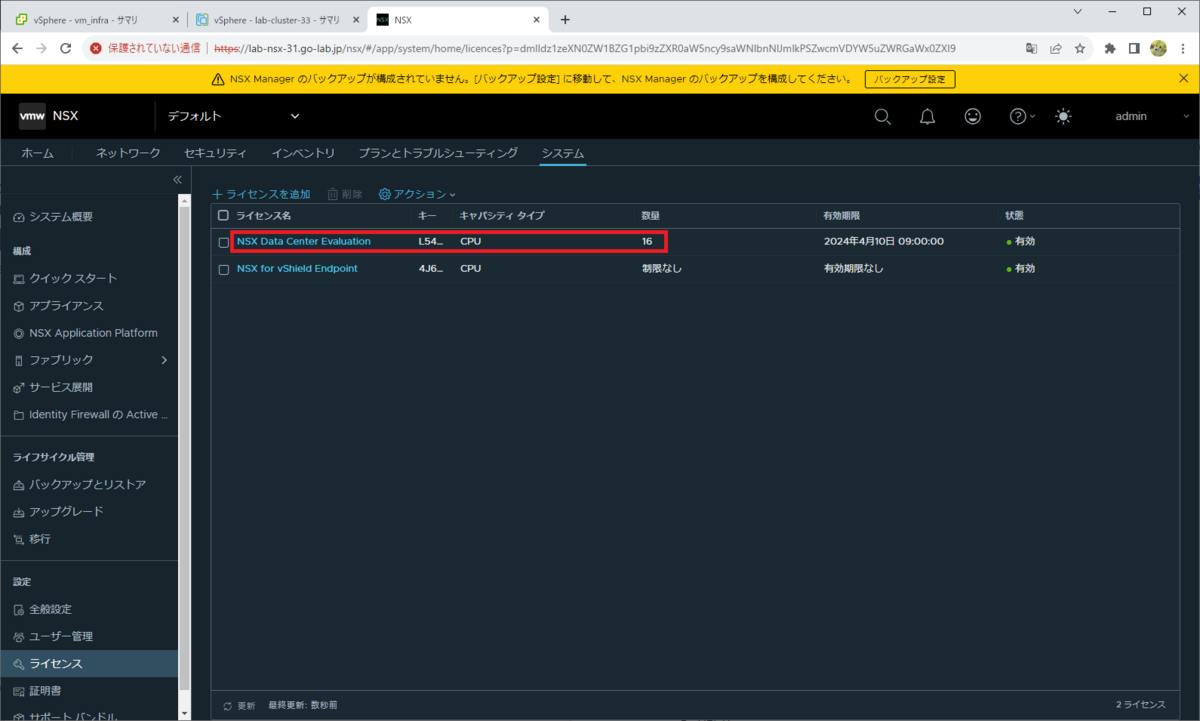Sort by the ライセンス名 column header
The width and height of the screenshot is (1200, 721).
(x=264, y=215)
